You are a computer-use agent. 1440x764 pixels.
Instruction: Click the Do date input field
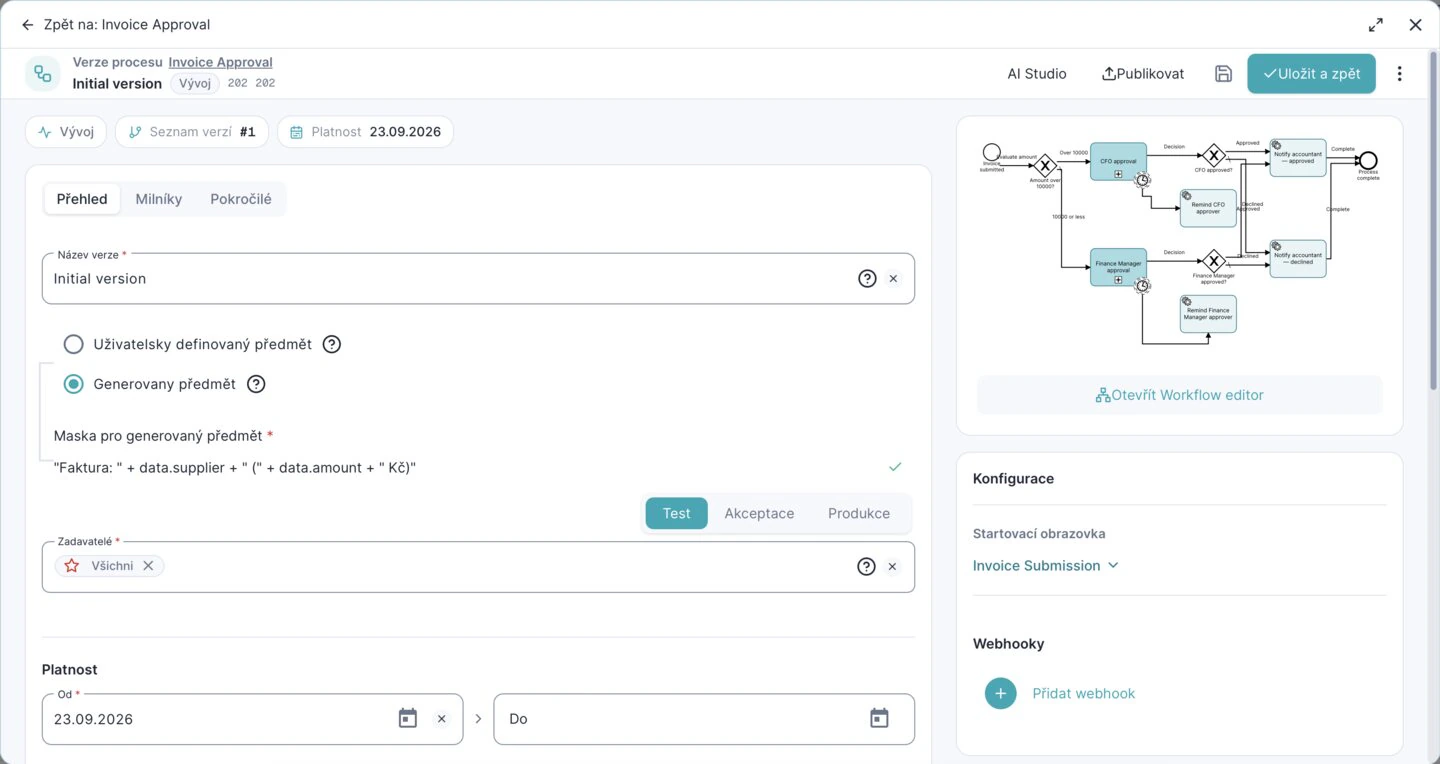[x=704, y=719]
